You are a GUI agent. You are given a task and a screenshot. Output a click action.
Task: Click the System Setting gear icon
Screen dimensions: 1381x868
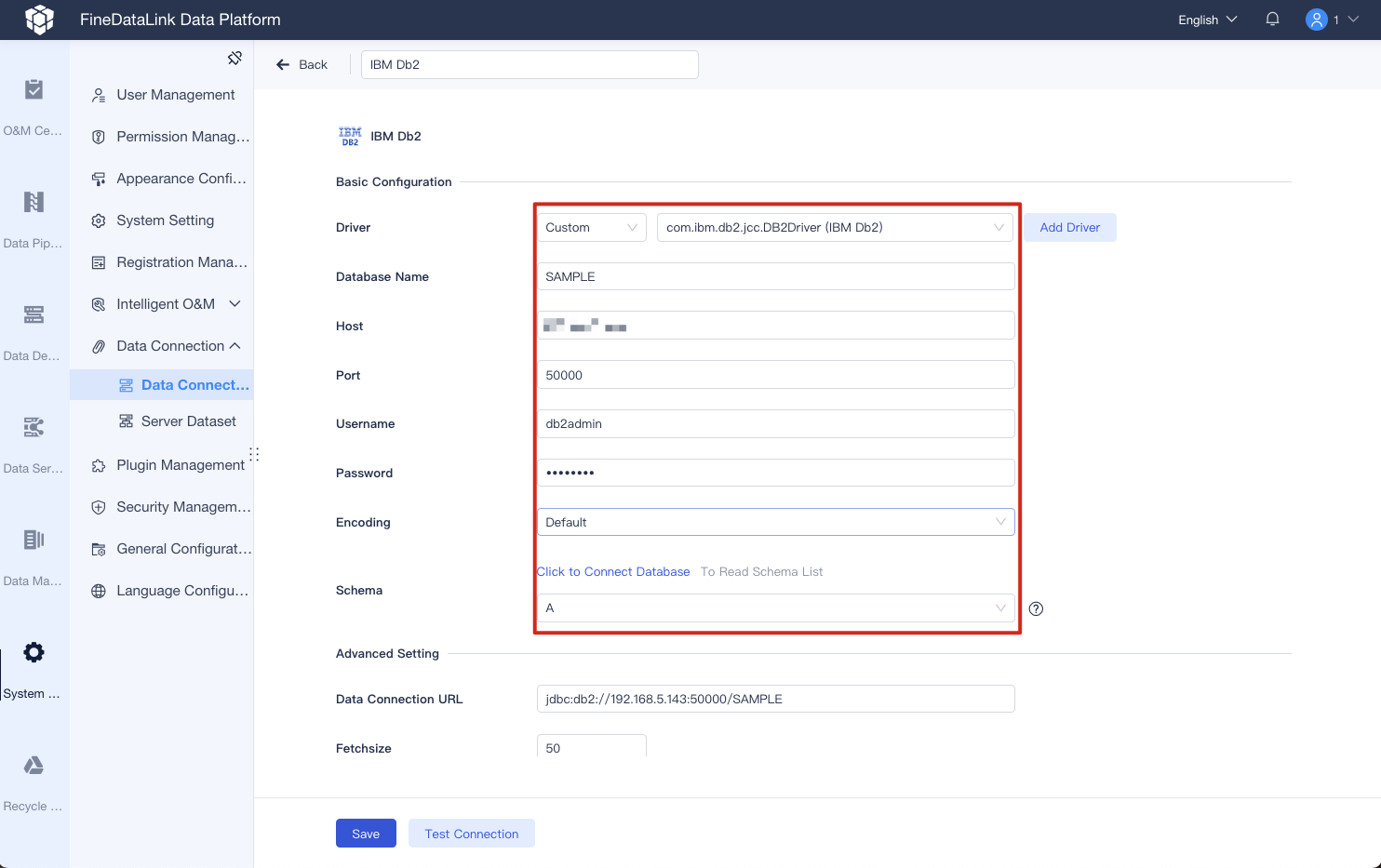[99, 220]
